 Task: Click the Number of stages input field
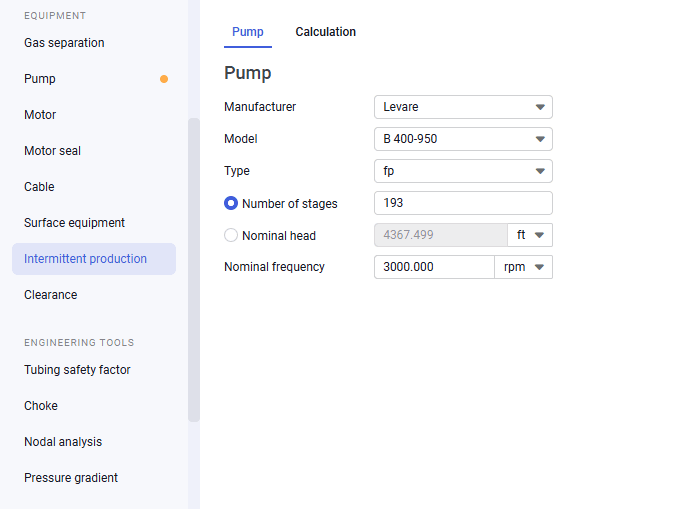click(463, 203)
